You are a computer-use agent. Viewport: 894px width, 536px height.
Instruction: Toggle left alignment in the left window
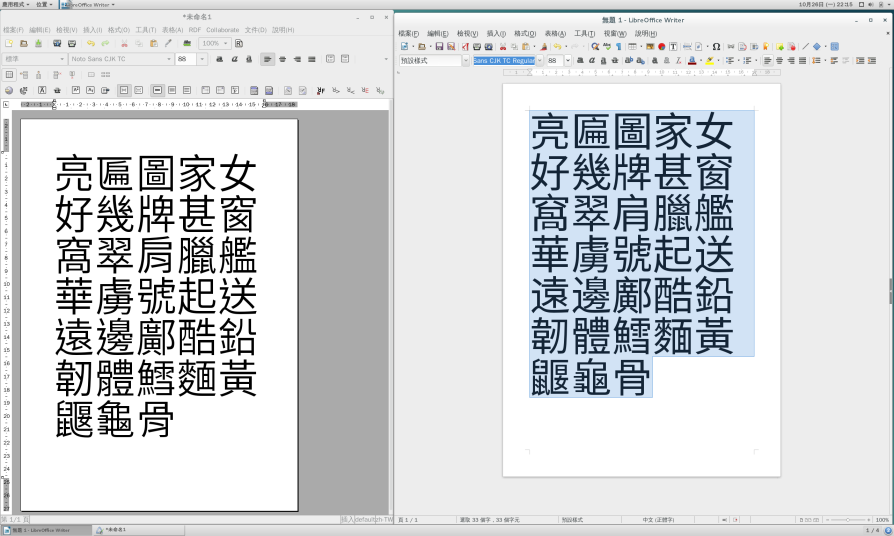coord(268,59)
